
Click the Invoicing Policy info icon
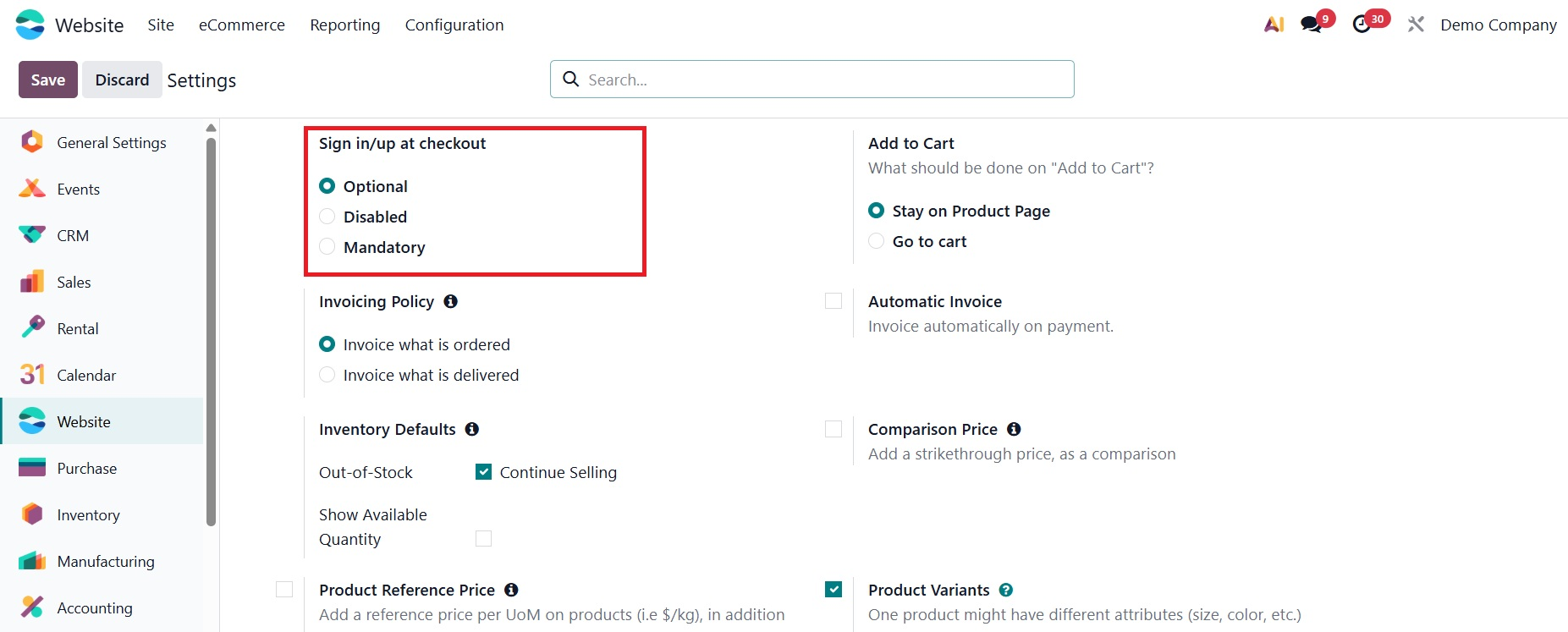(x=451, y=302)
